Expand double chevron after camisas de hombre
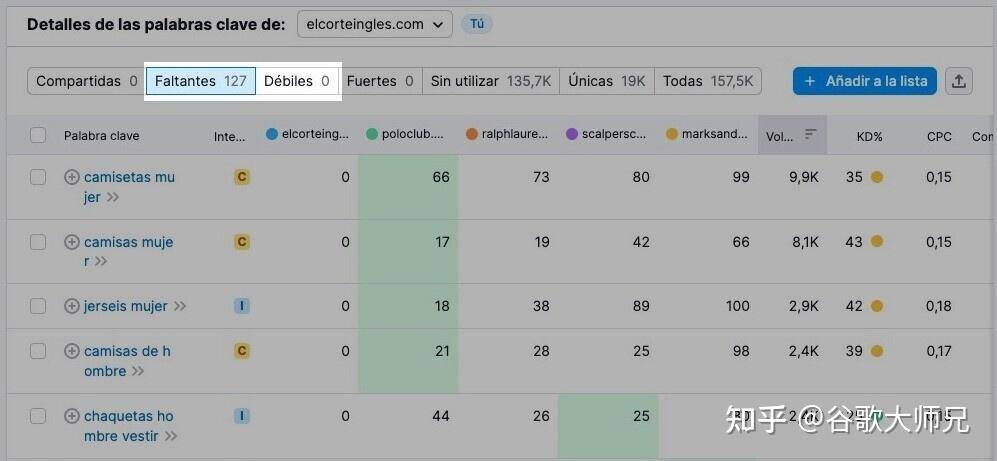 pyautogui.click(x=138, y=371)
